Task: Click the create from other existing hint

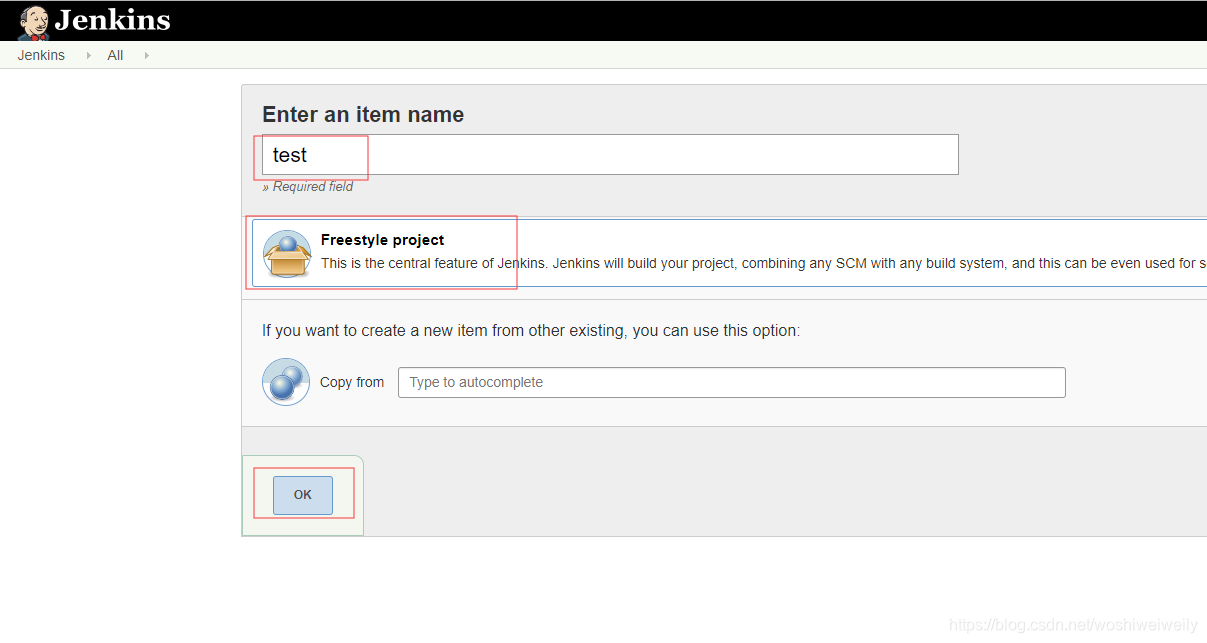Action: pos(531,331)
